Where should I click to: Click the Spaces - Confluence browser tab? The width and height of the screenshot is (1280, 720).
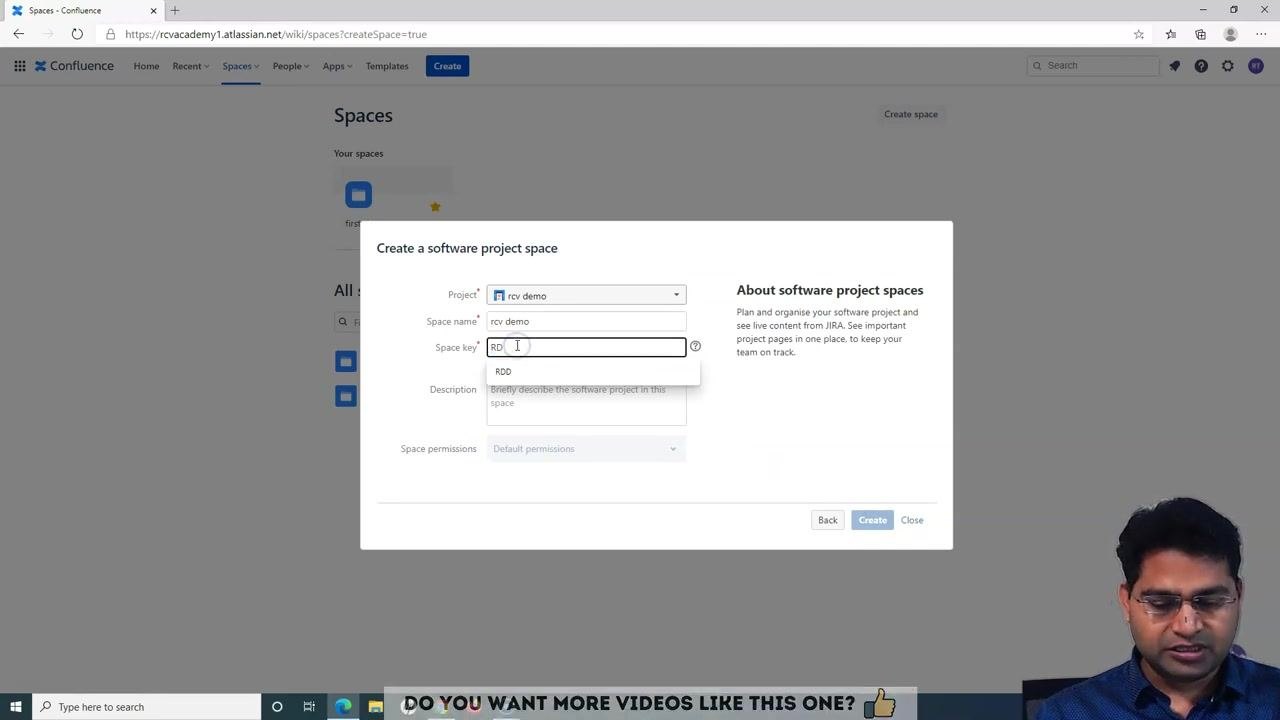[84, 10]
